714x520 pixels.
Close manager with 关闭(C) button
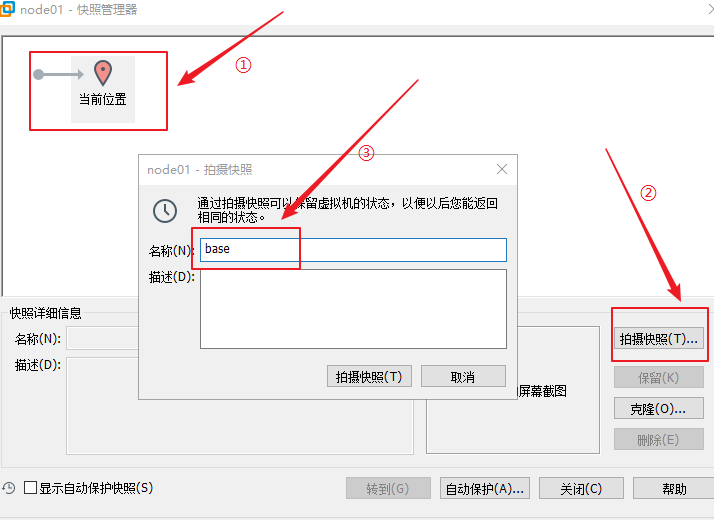(x=581, y=488)
